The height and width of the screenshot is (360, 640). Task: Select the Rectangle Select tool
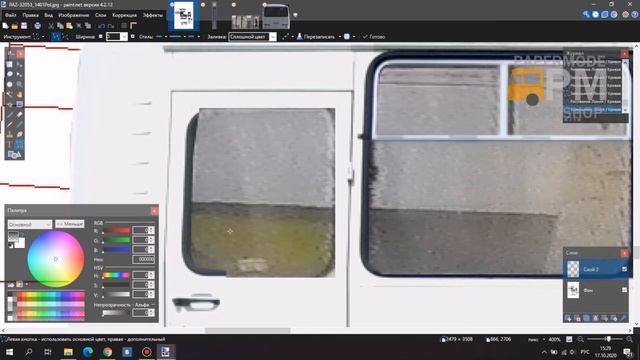tap(10, 64)
